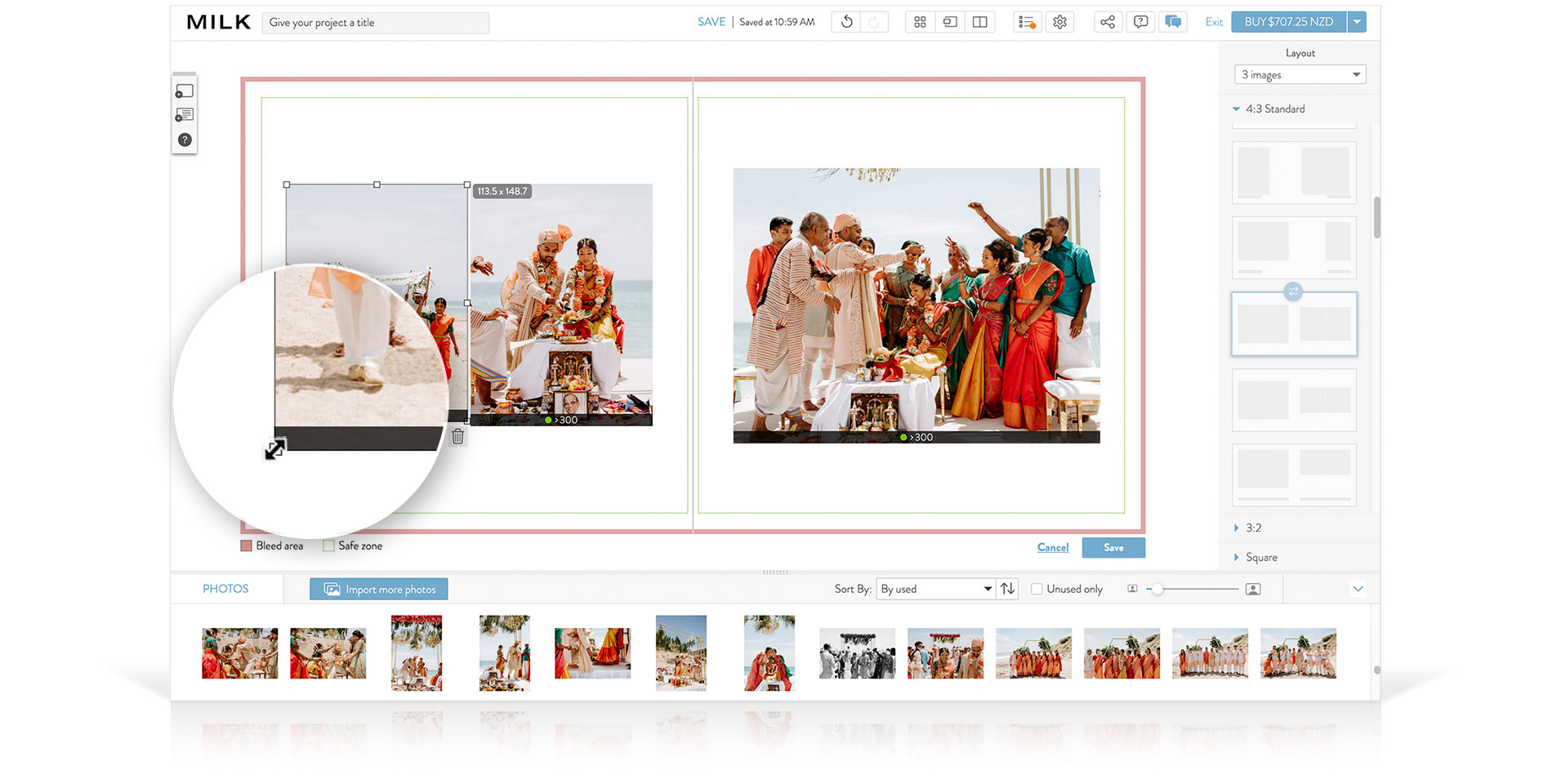Open the live chat bubbles icon
This screenshot has width=1552, height=784.
click(1173, 22)
